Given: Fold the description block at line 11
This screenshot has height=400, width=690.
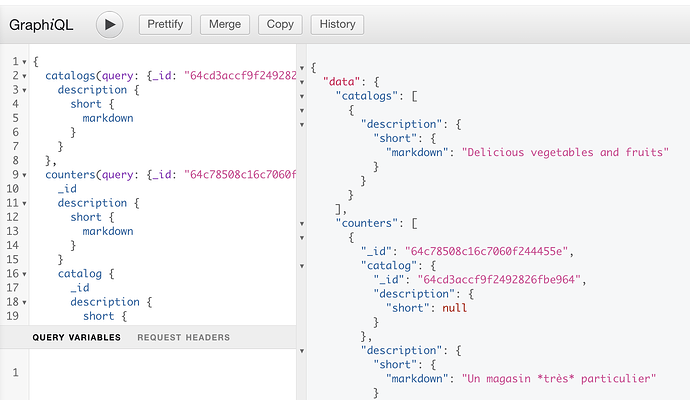Looking at the screenshot, I should [x=22, y=203].
